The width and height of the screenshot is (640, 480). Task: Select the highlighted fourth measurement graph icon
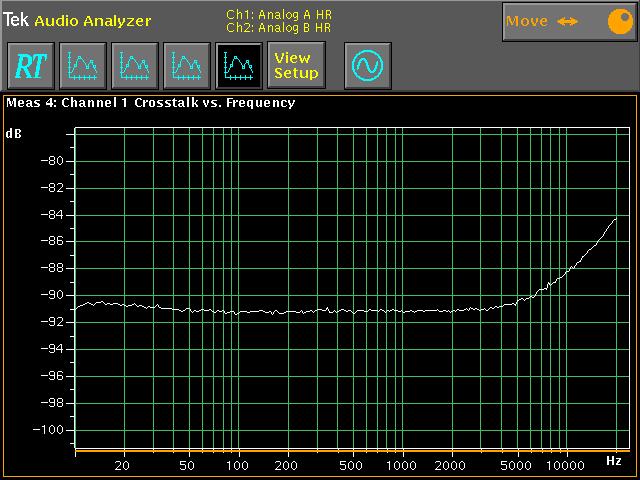coord(239,66)
